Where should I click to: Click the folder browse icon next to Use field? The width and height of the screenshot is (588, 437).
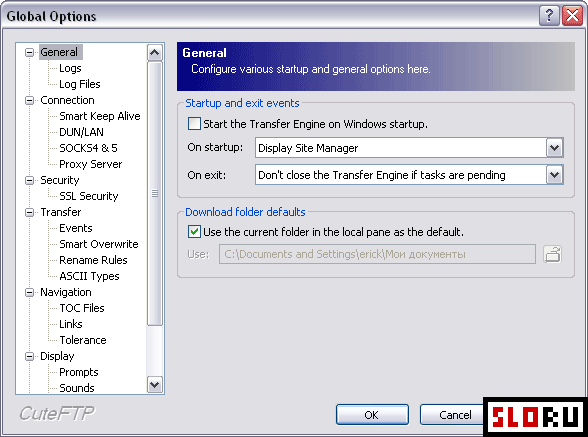click(x=553, y=254)
